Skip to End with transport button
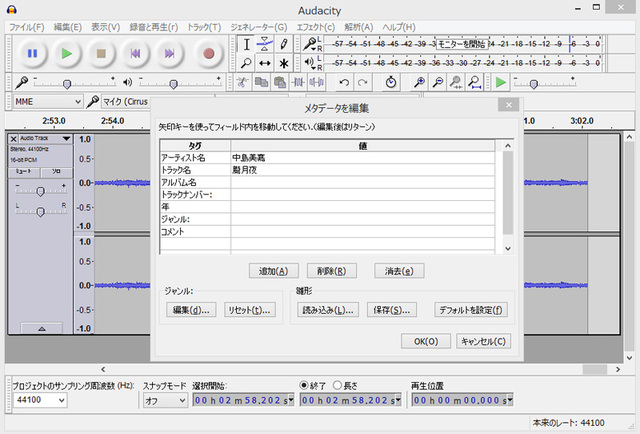 tap(170, 53)
